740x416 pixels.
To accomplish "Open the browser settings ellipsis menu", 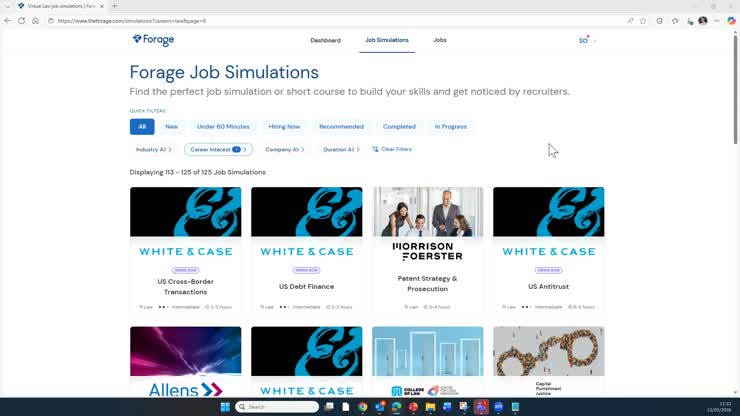I will 717,21.
